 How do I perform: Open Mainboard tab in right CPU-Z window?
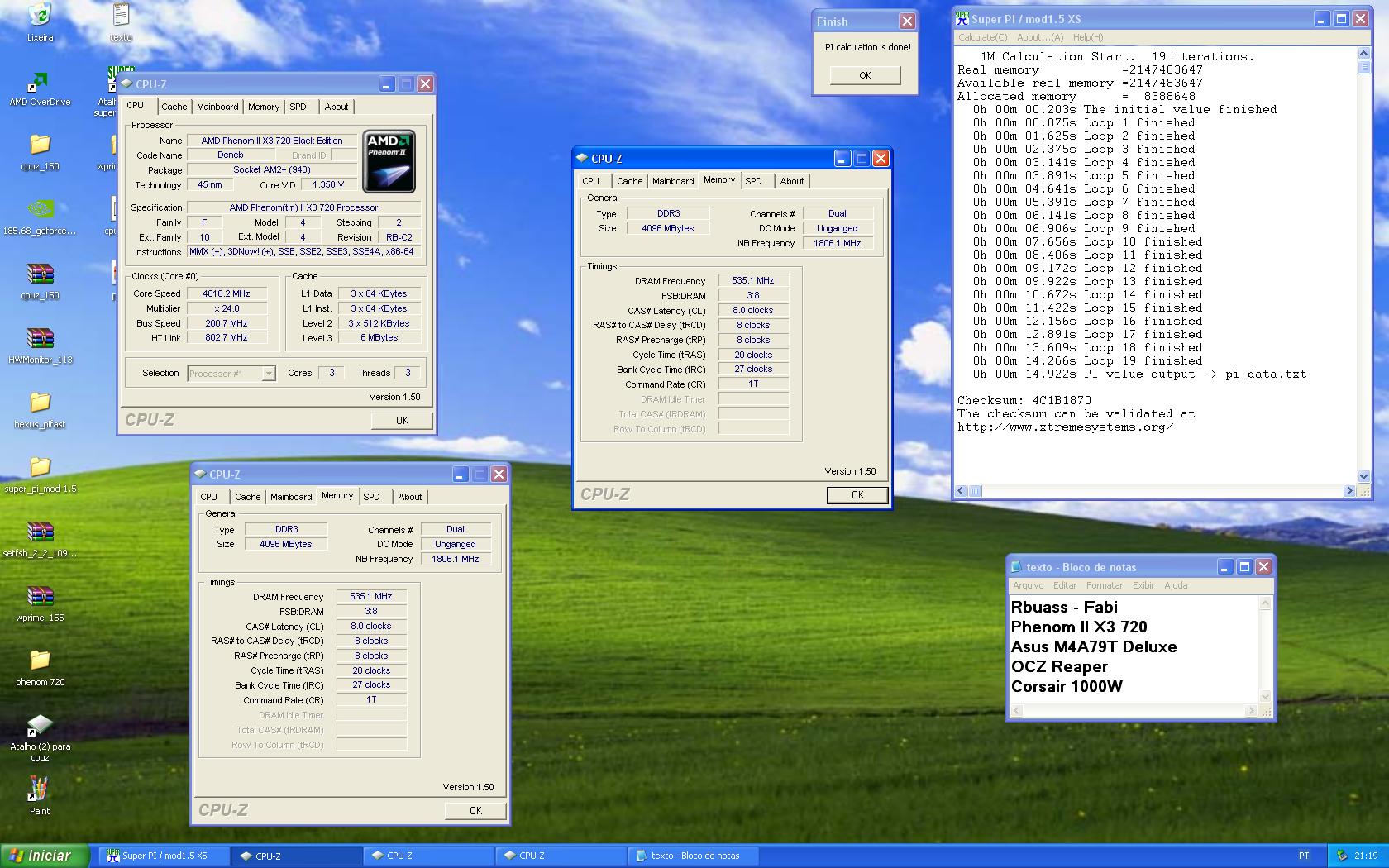(x=673, y=181)
